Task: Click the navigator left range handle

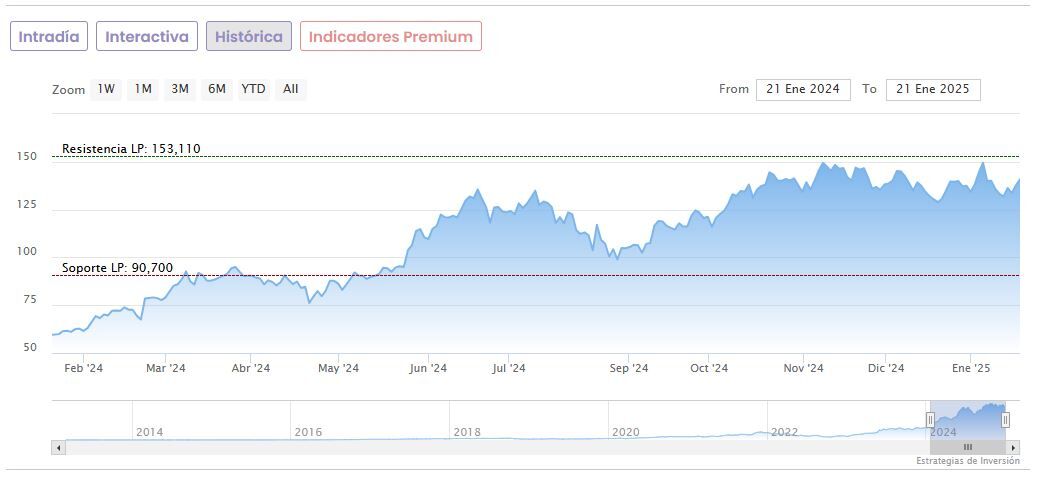Action: [x=930, y=420]
